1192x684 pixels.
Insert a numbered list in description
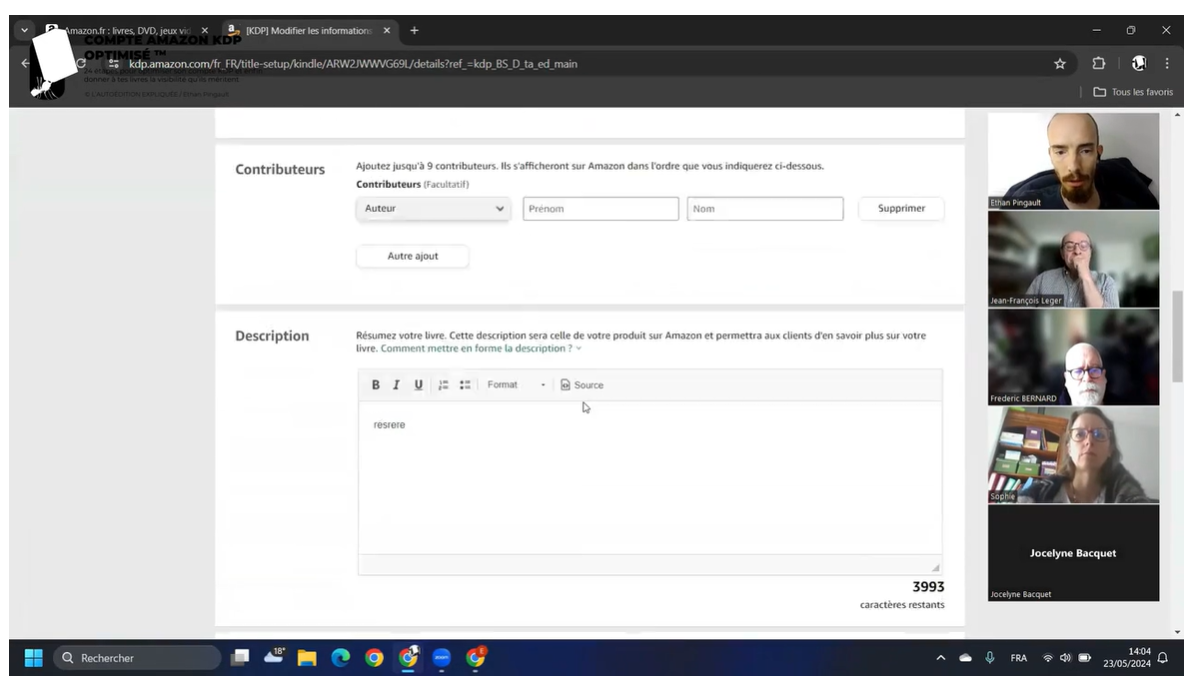point(443,385)
